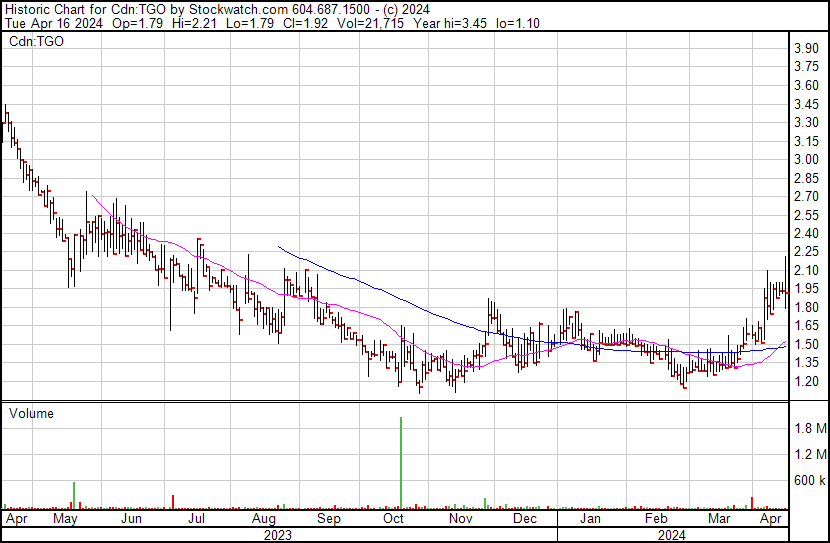Screen dimensions: 830x543
Task: Click the 'Cl=1.92' closing price text
Action: [x=304, y=23]
